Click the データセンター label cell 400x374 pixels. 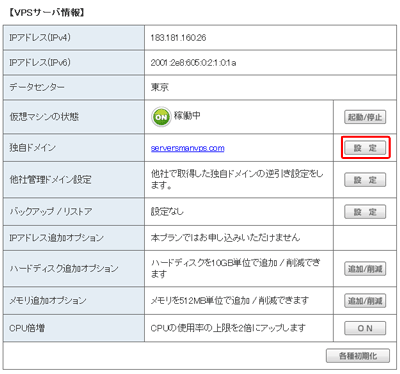tap(74, 87)
